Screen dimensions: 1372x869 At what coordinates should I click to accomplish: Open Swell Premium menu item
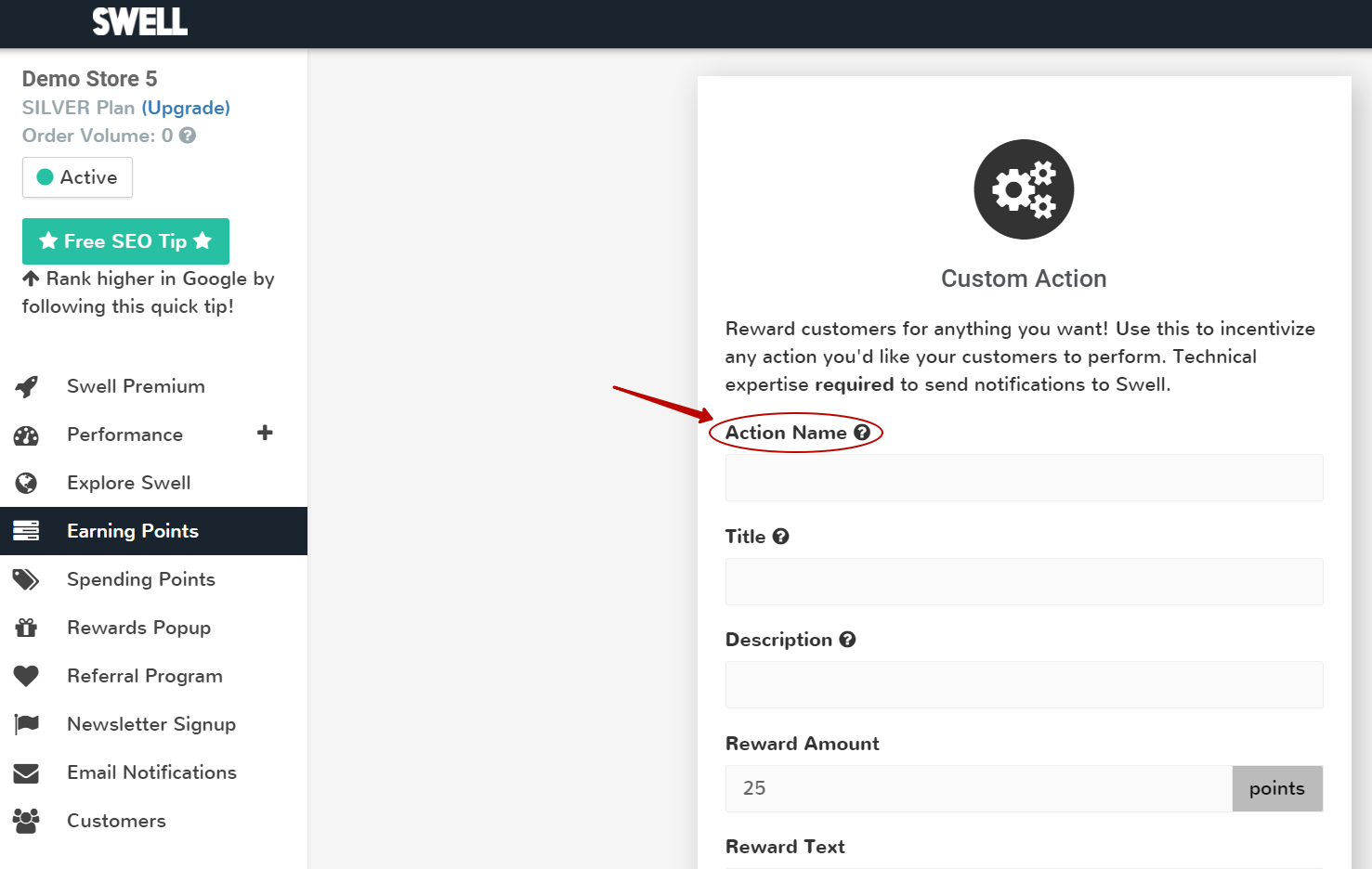(153, 386)
